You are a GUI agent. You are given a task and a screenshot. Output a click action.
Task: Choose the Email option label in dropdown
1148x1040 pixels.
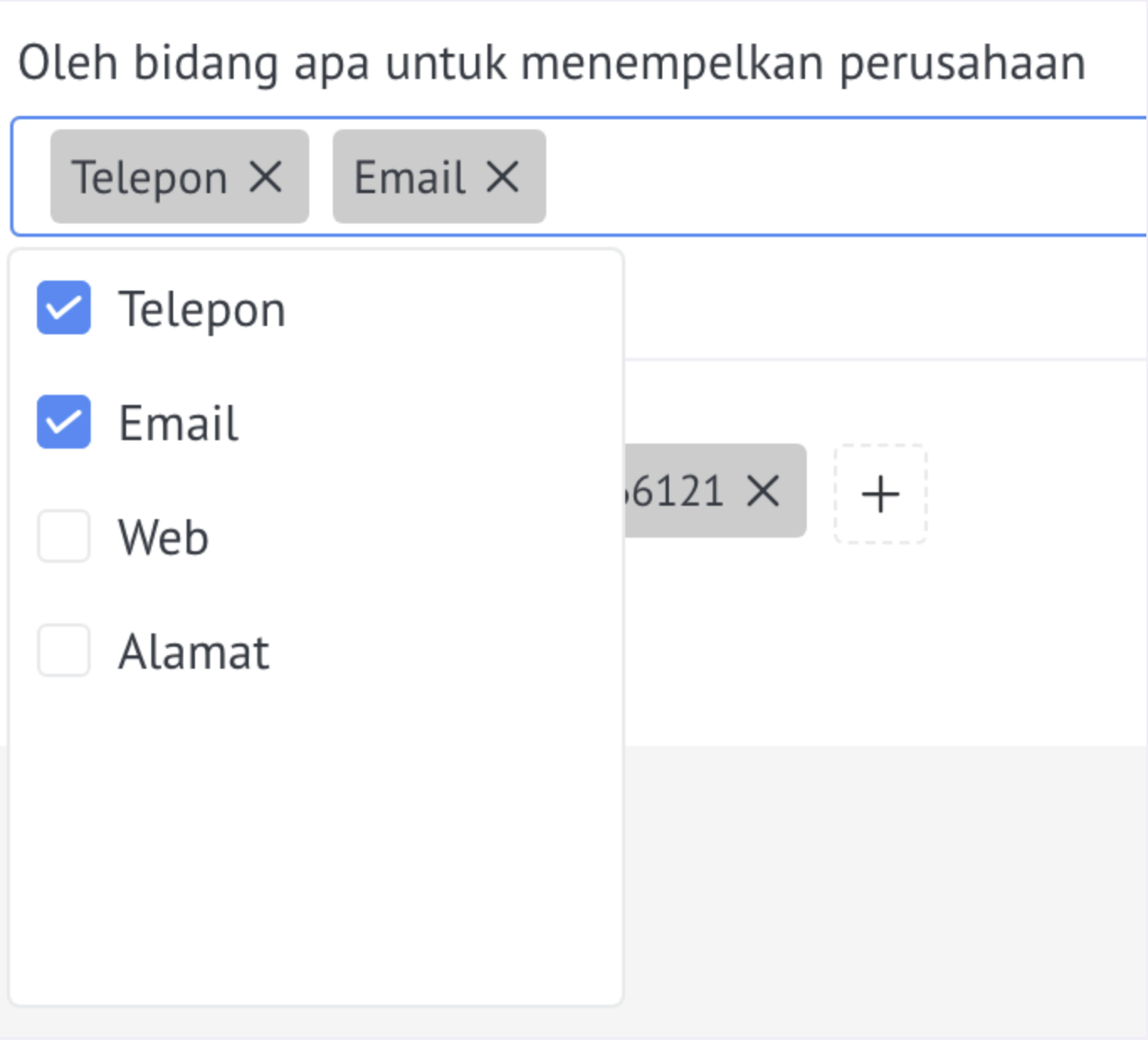tap(178, 423)
